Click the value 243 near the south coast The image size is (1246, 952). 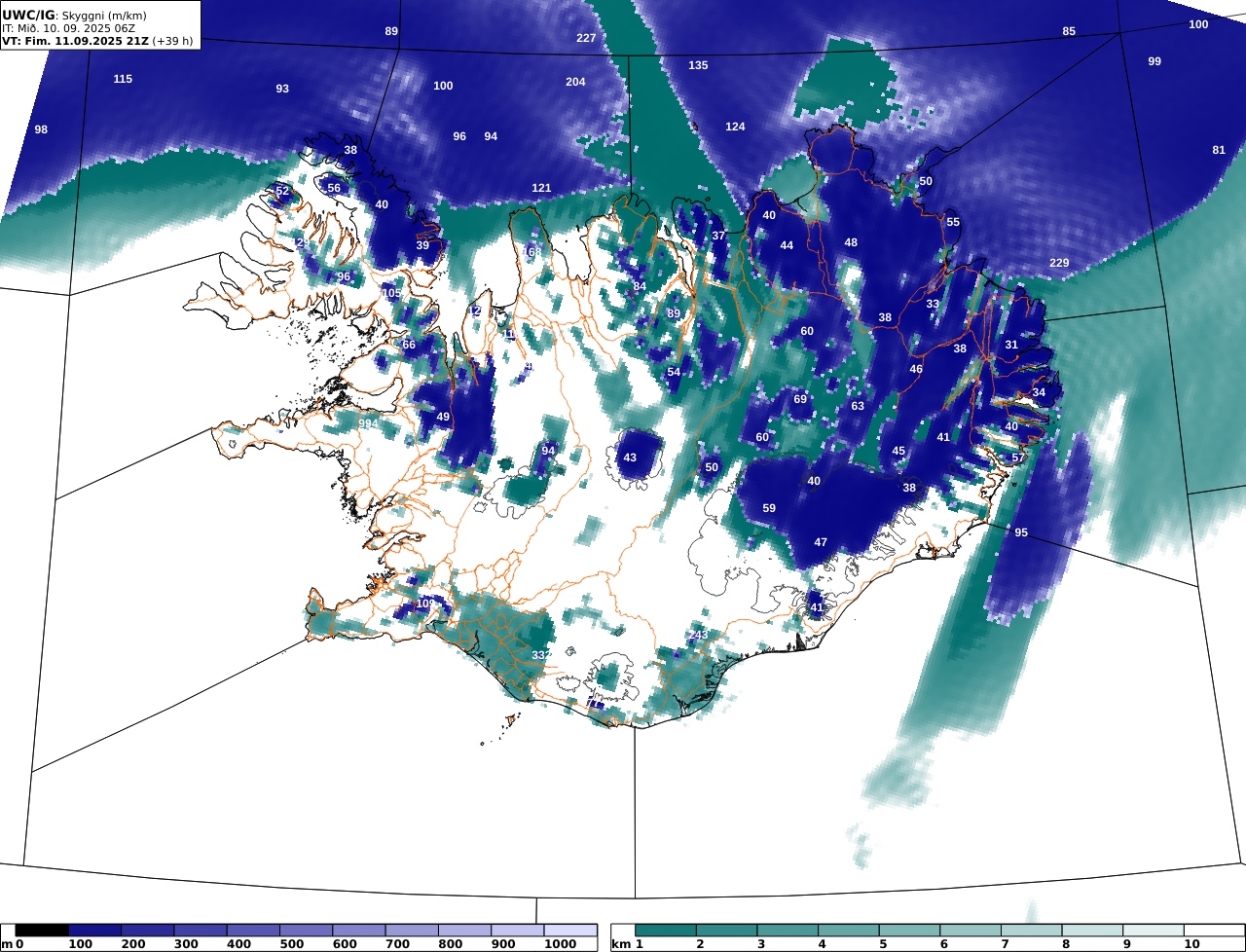tap(698, 635)
